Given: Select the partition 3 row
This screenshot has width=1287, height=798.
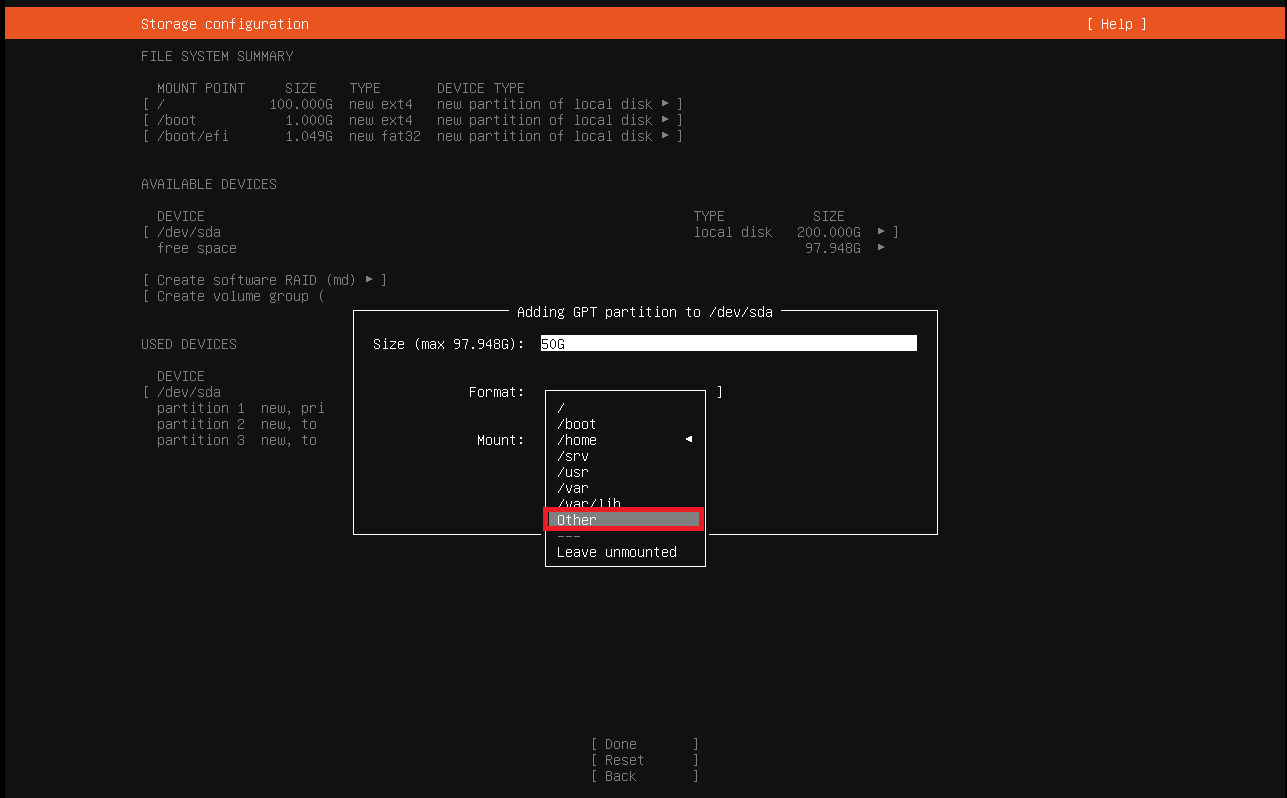Looking at the screenshot, I should coord(237,440).
